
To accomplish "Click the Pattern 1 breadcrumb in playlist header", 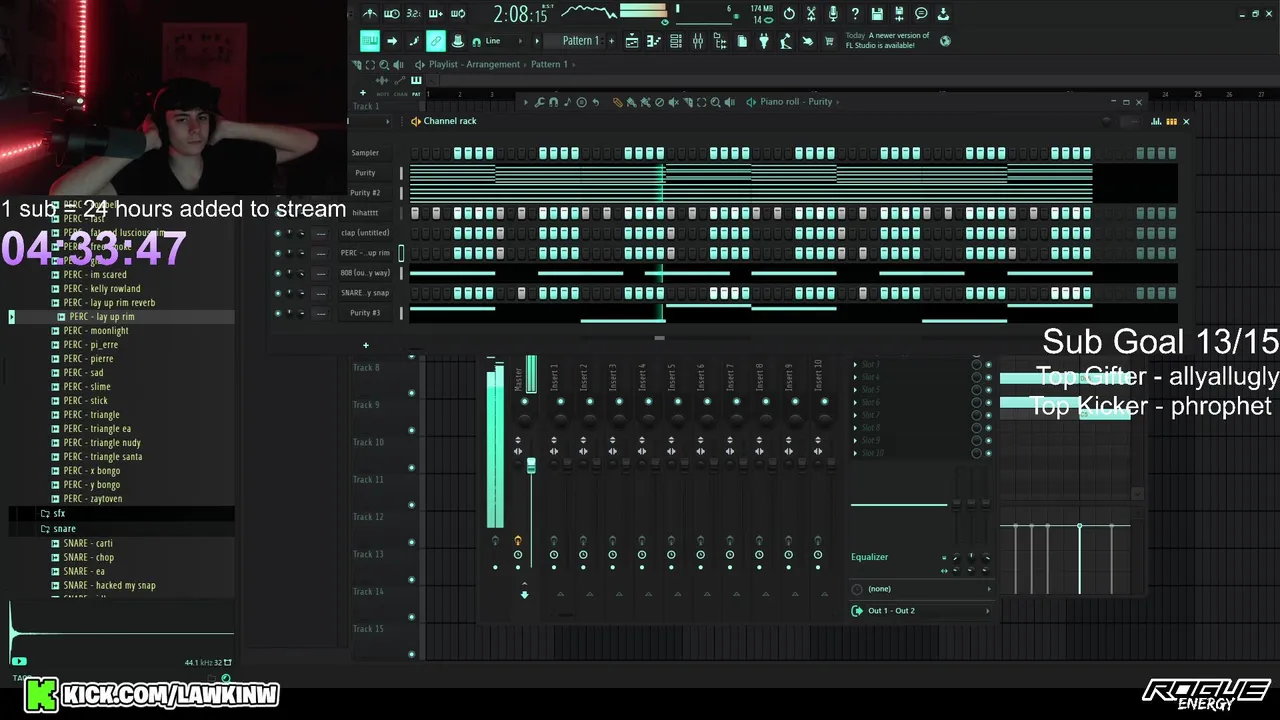I will (549, 65).
